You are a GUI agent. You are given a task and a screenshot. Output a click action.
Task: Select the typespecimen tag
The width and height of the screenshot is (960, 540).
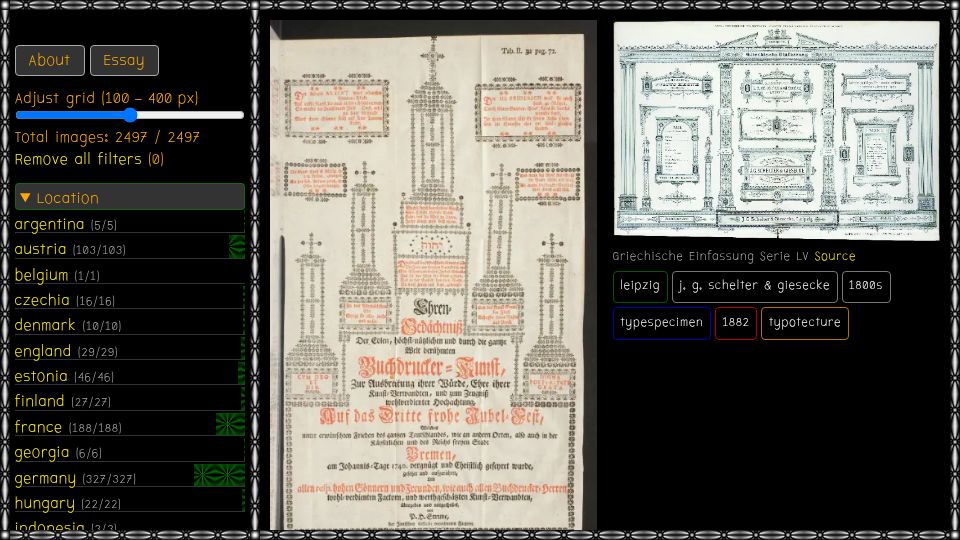(662, 323)
